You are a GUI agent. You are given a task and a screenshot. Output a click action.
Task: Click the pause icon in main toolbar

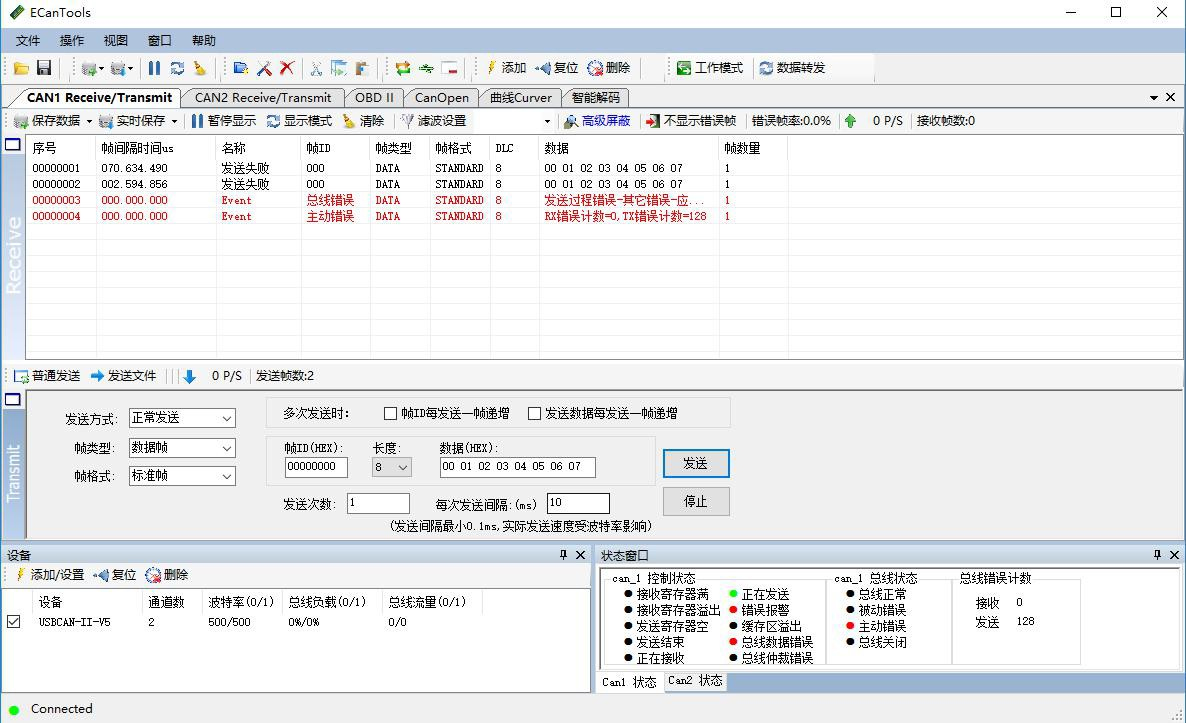point(154,68)
